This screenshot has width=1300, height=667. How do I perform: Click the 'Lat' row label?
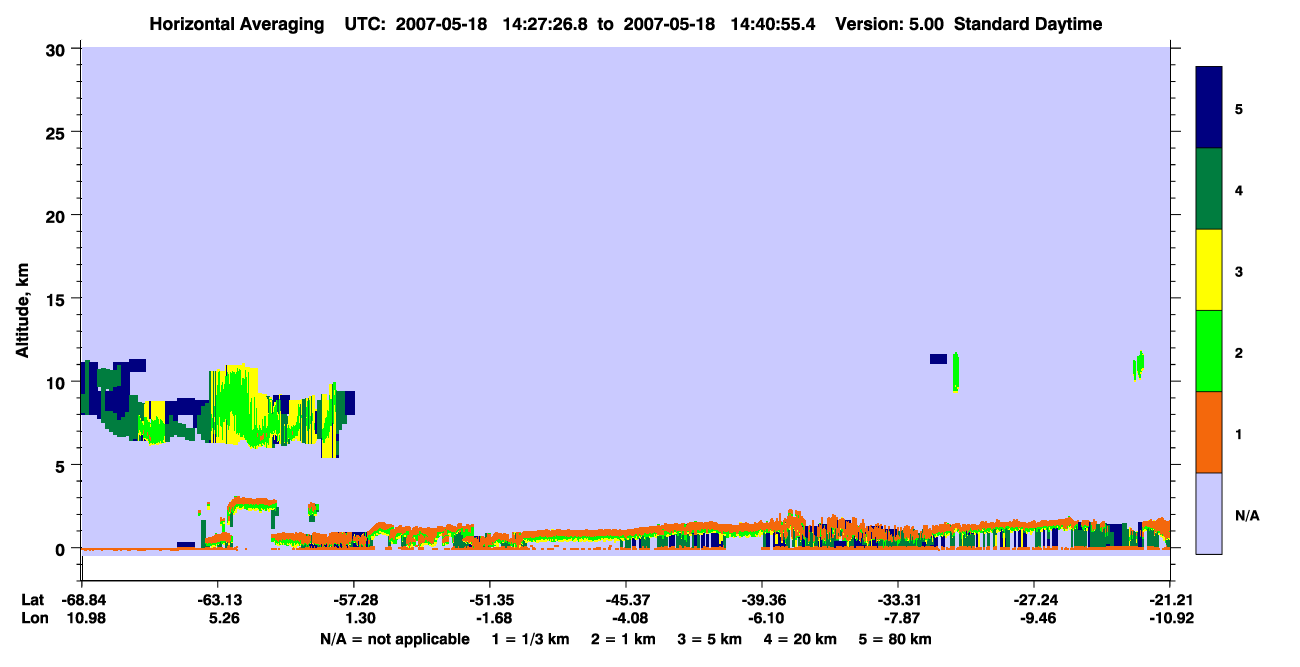(33, 600)
